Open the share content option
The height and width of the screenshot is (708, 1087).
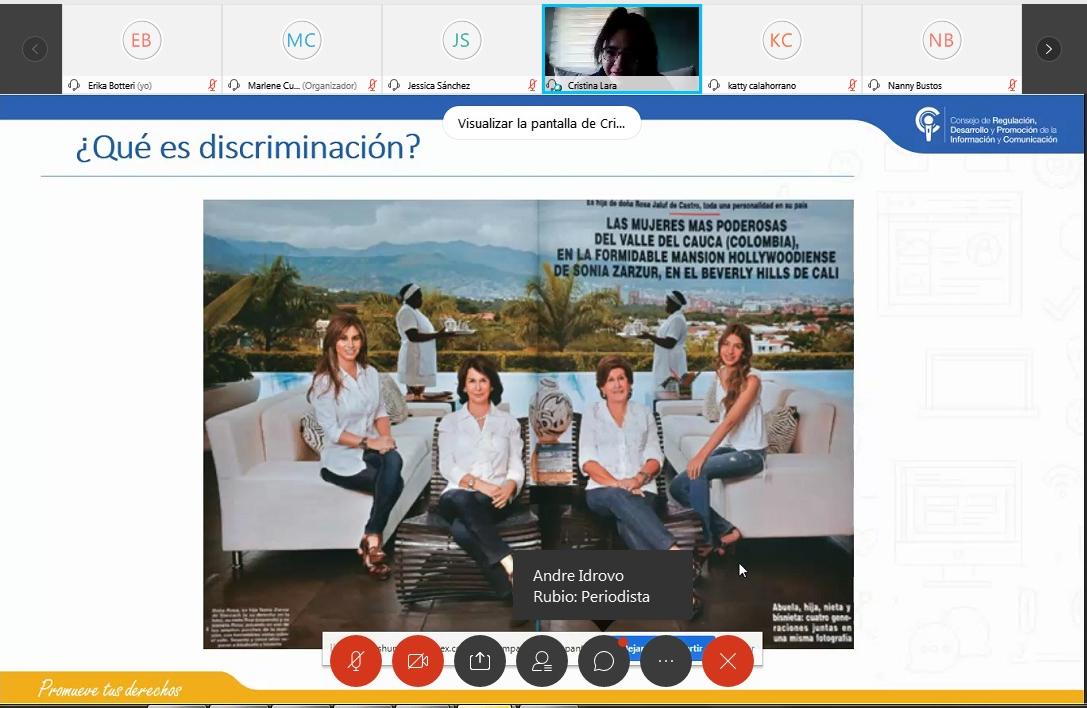(480, 661)
